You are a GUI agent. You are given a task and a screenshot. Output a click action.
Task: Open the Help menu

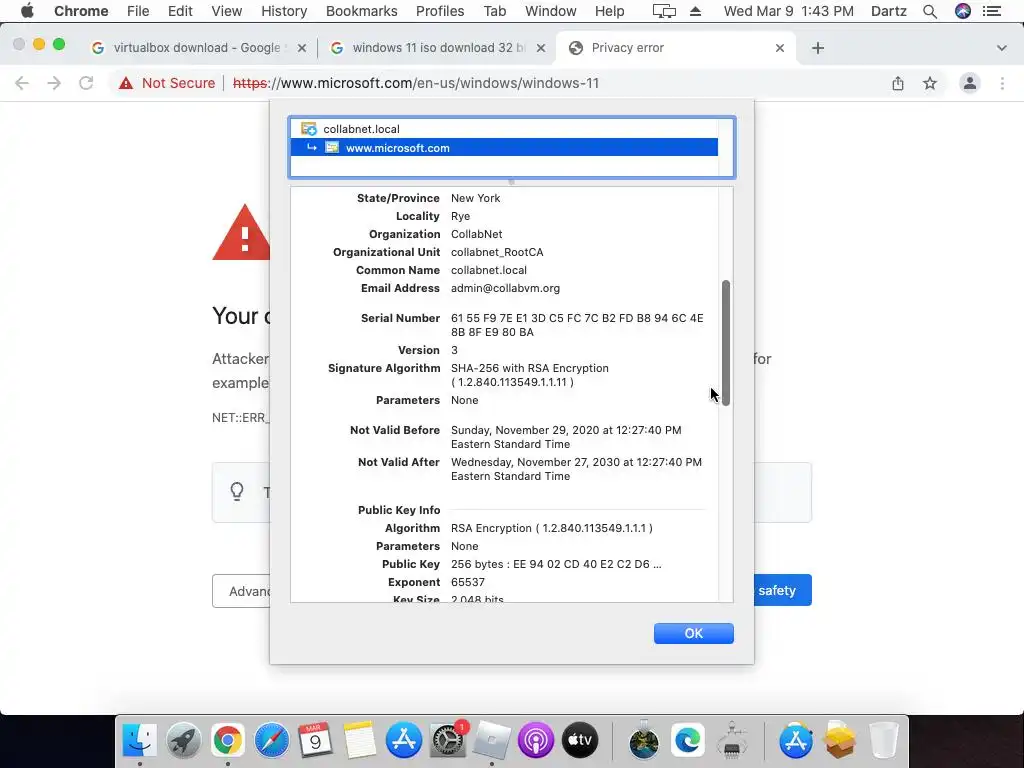coord(609,11)
